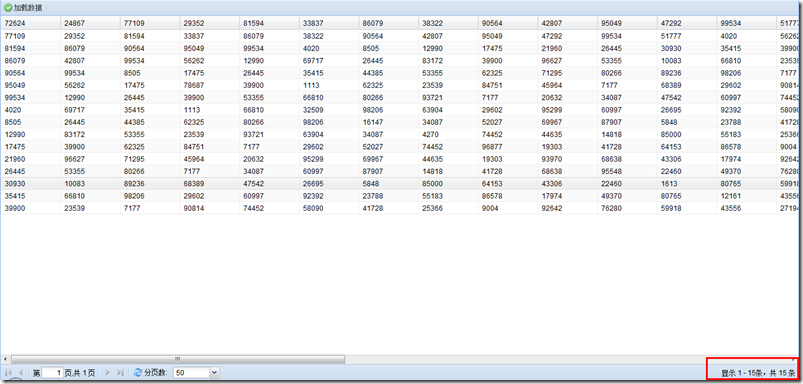Select first cell of row 21960
The height and width of the screenshot is (384, 803).
[x=31, y=159]
